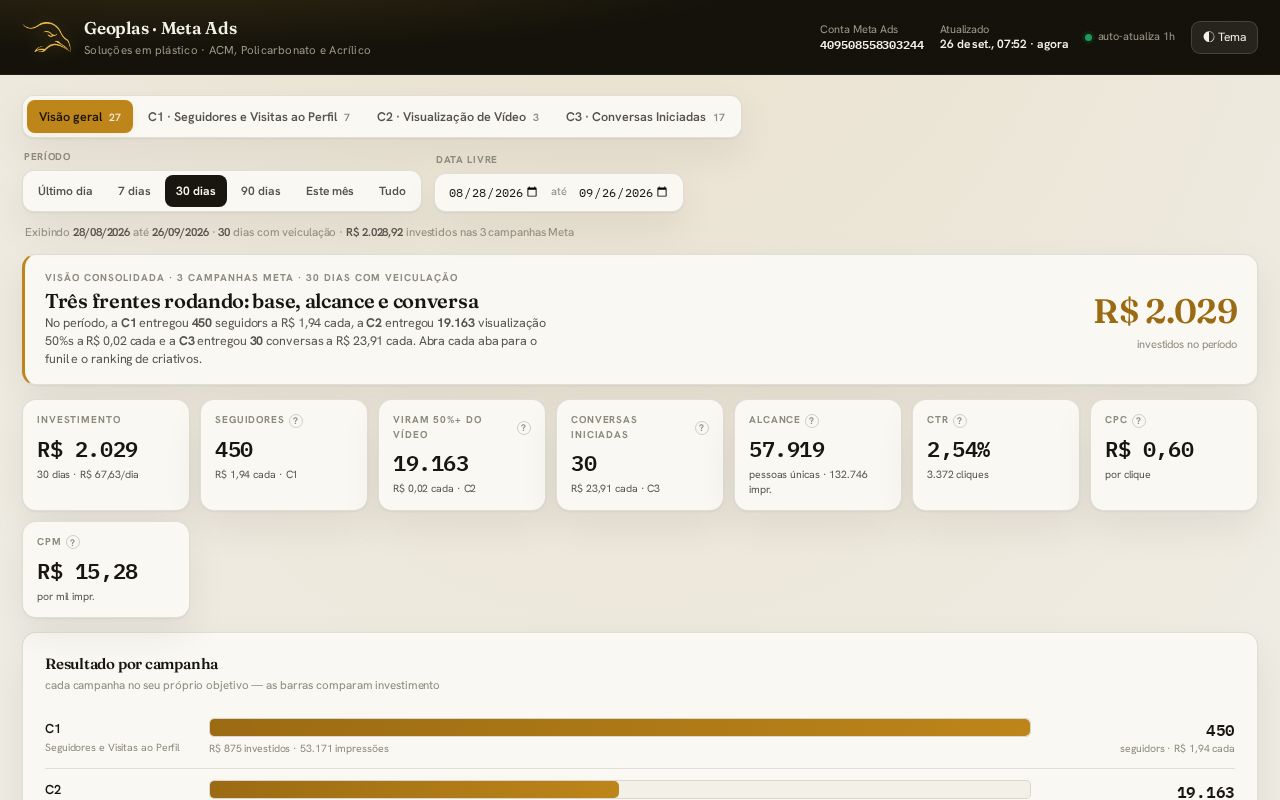Select 90 dias period
This screenshot has height=800, width=1280.
point(261,191)
